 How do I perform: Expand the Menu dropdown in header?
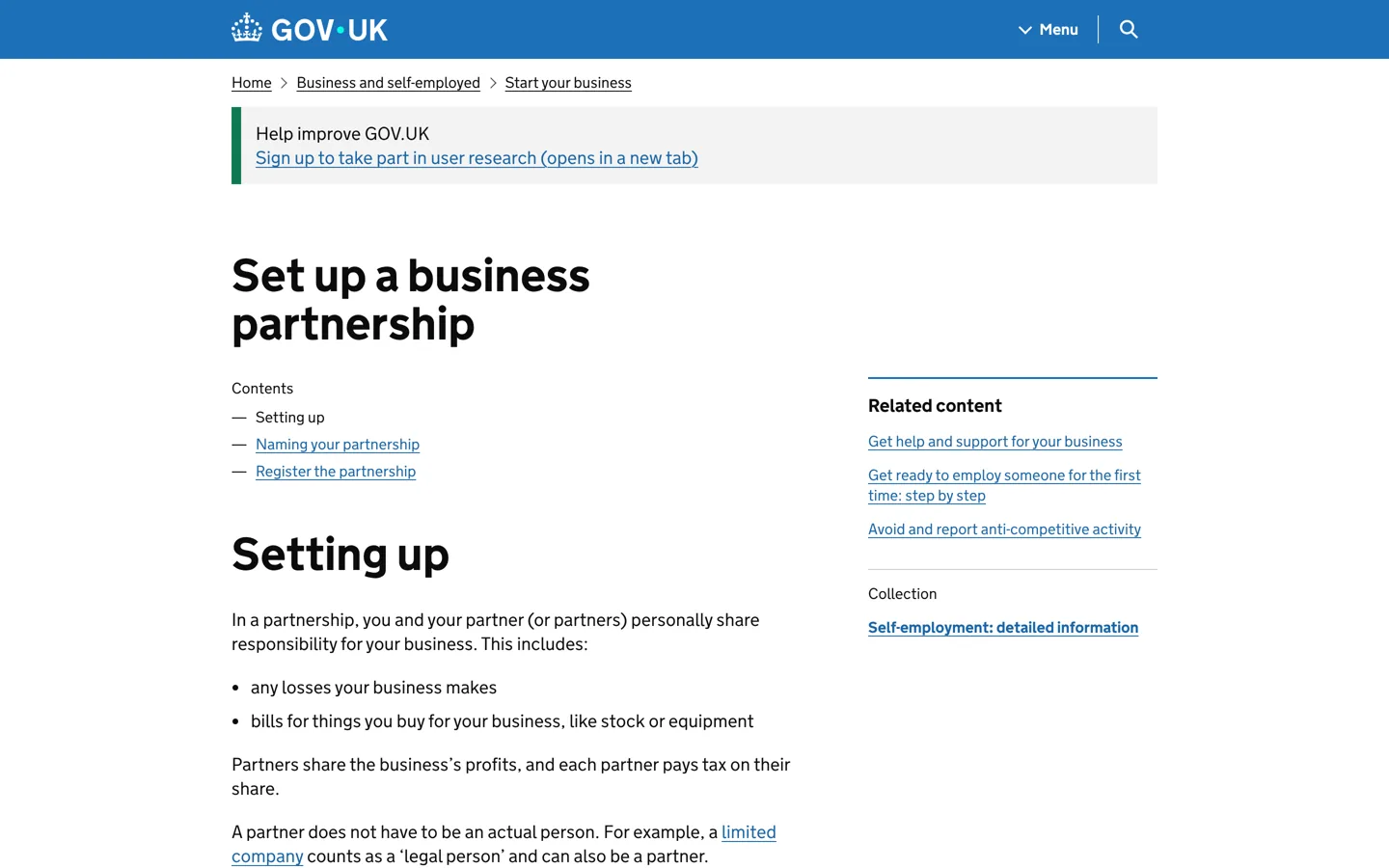1049,29
